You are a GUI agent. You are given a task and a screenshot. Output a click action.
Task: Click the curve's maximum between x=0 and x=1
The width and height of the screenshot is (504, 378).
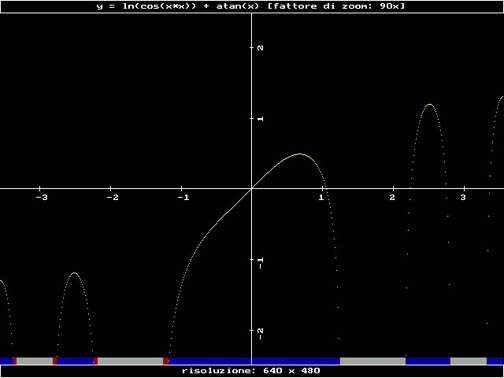(x=300, y=154)
